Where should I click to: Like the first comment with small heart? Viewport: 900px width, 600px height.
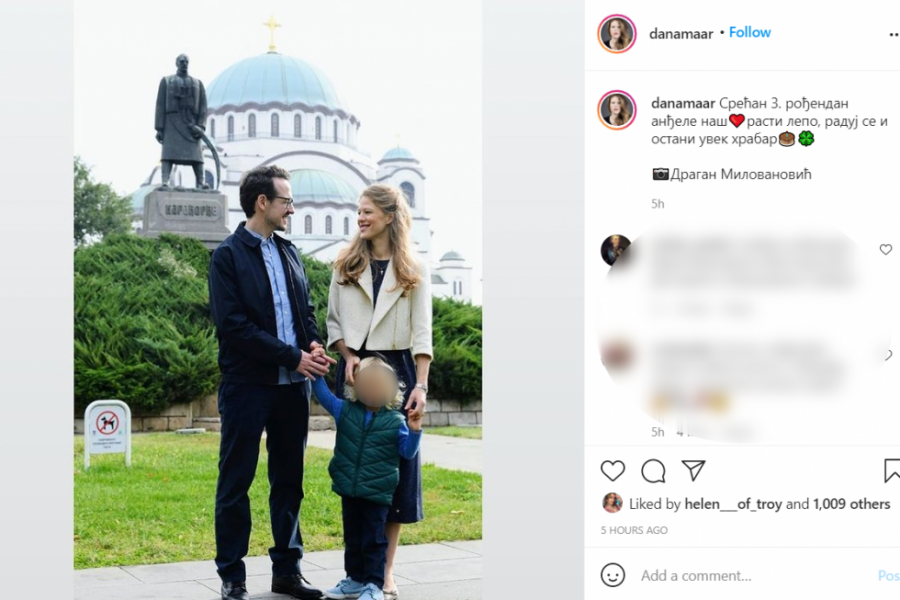pyautogui.click(x=886, y=249)
